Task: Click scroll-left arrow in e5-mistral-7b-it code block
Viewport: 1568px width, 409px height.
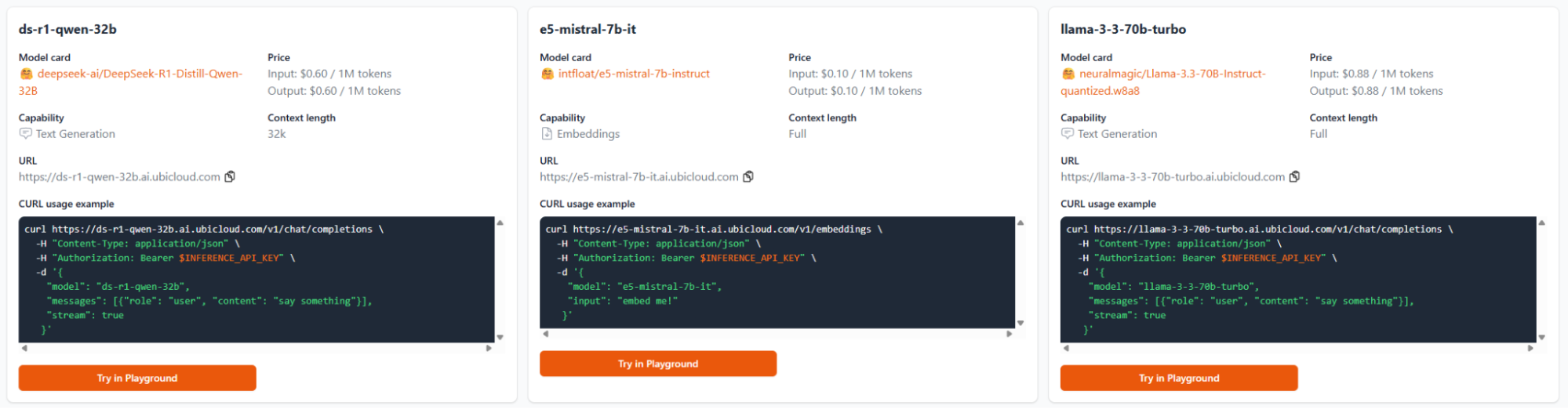Action: pos(545,334)
